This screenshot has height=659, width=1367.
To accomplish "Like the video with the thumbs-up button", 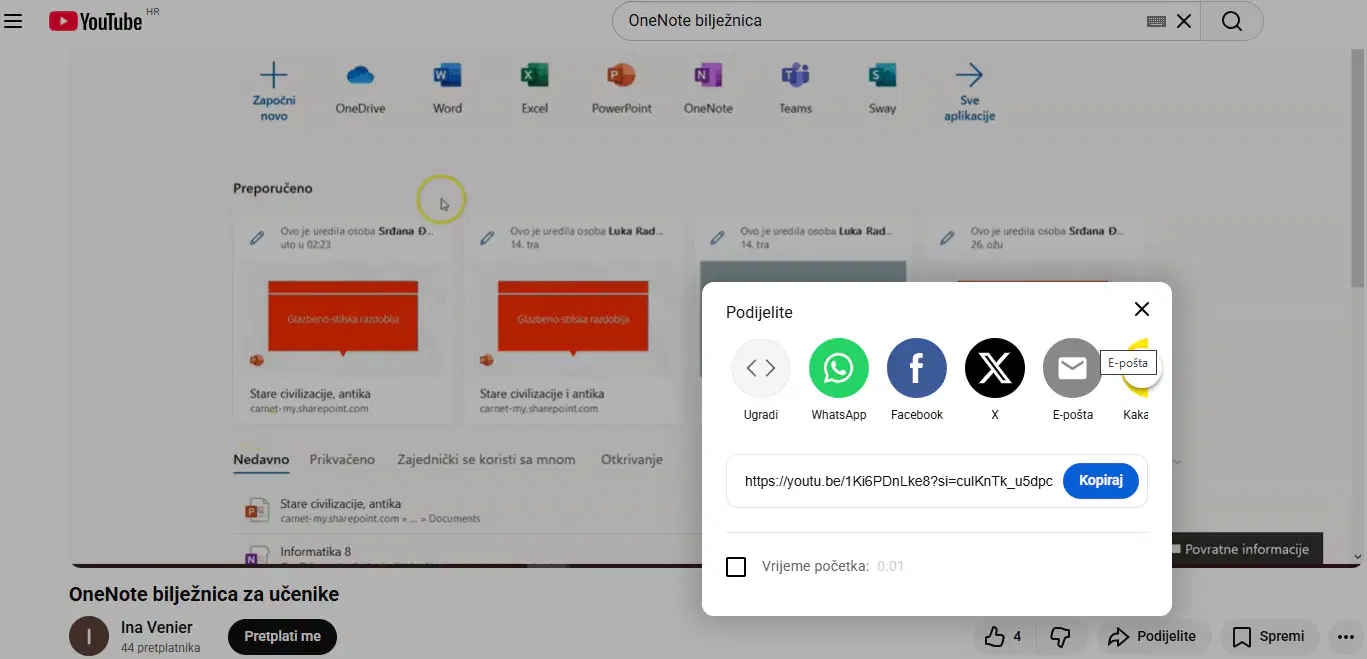I will (1003, 636).
